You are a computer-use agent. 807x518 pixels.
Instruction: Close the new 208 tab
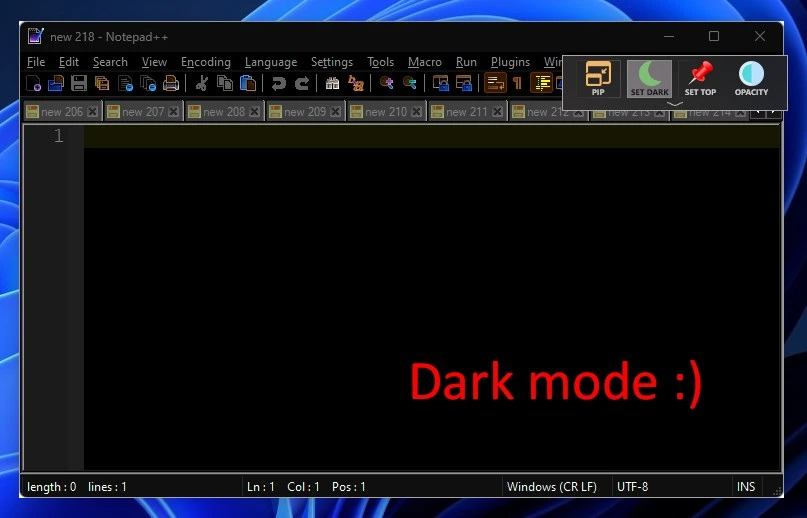[x=254, y=112]
